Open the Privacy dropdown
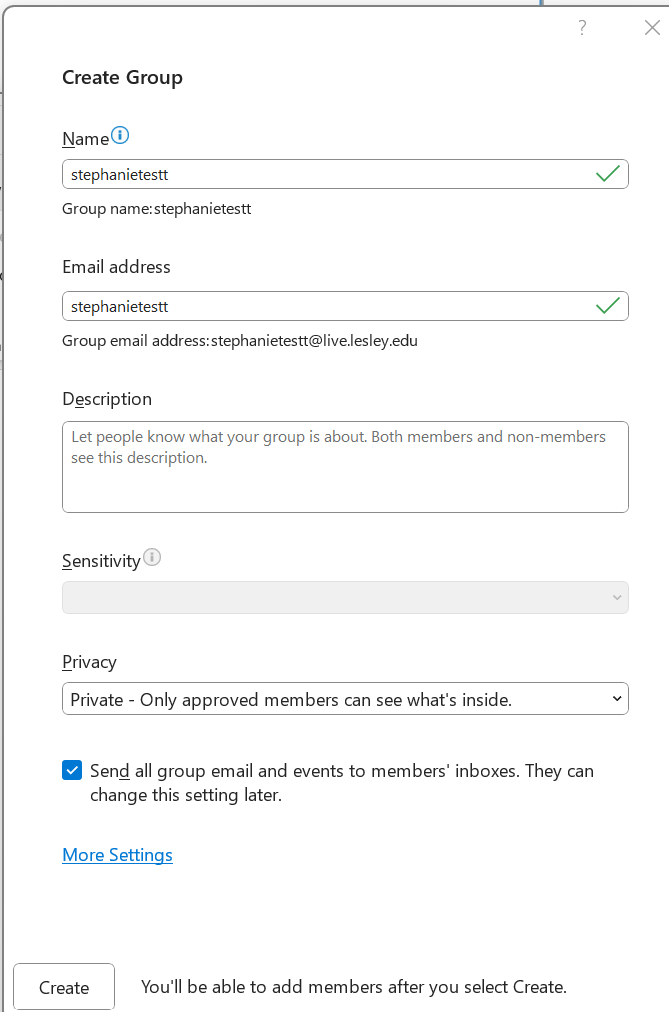Viewport: 669px width, 1012px height. [x=345, y=698]
